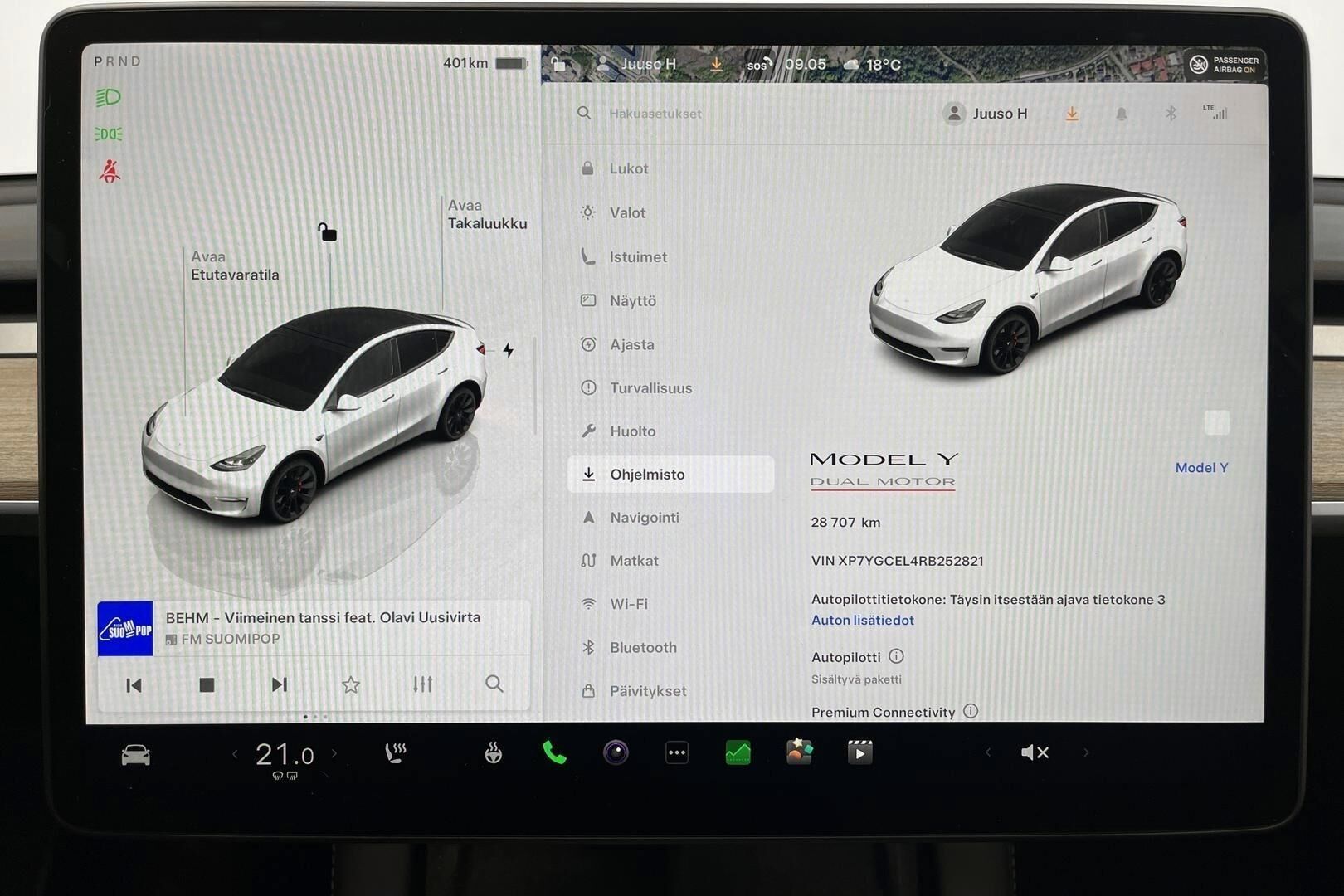Tap the SOS icon in status bar

[758, 64]
